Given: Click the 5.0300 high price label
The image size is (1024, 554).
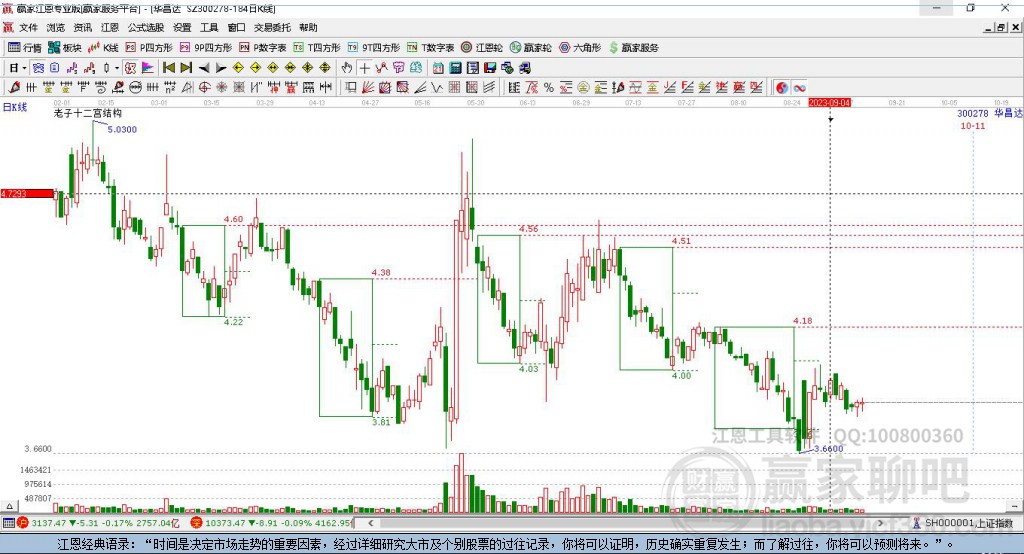Looking at the screenshot, I should click(x=122, y=129).
